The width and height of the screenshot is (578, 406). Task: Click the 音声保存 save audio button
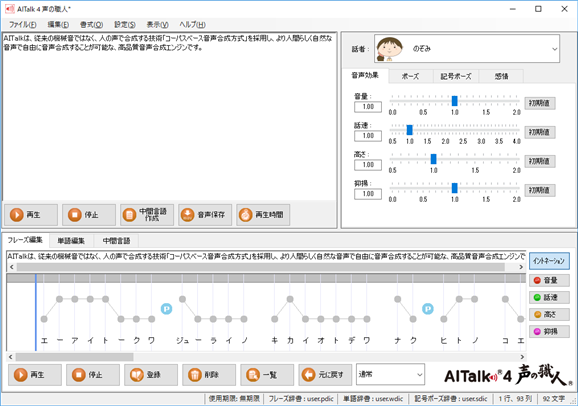click(x=205, y=215)
